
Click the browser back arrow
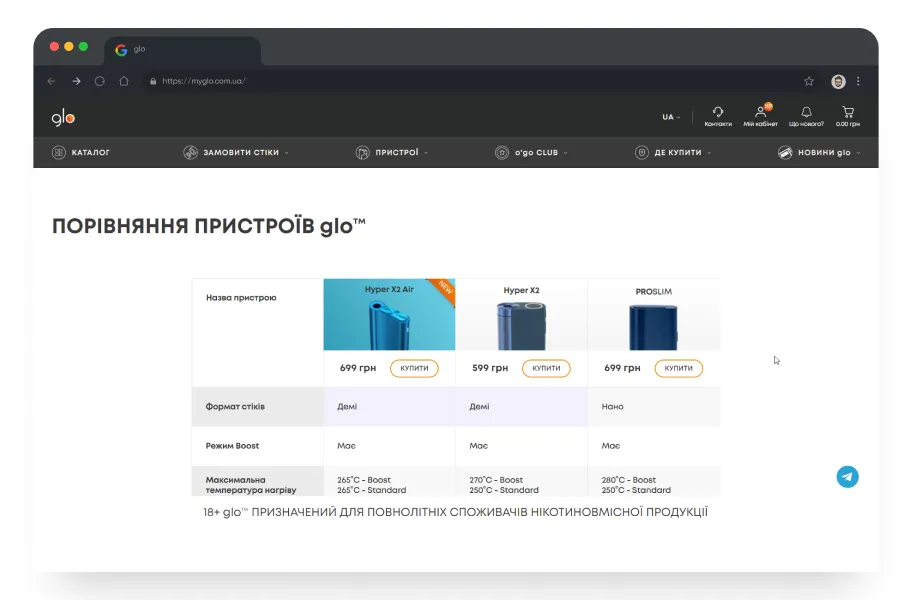pos(51,81)
